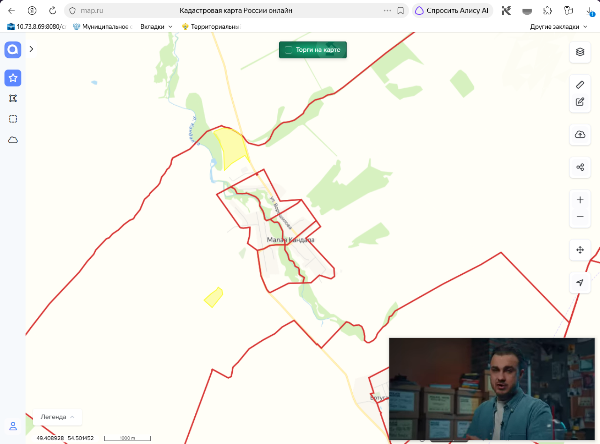Viewport: 600px width, 444px height.
Task: Select the ruler measurement tool
Action: click(580, 85)
